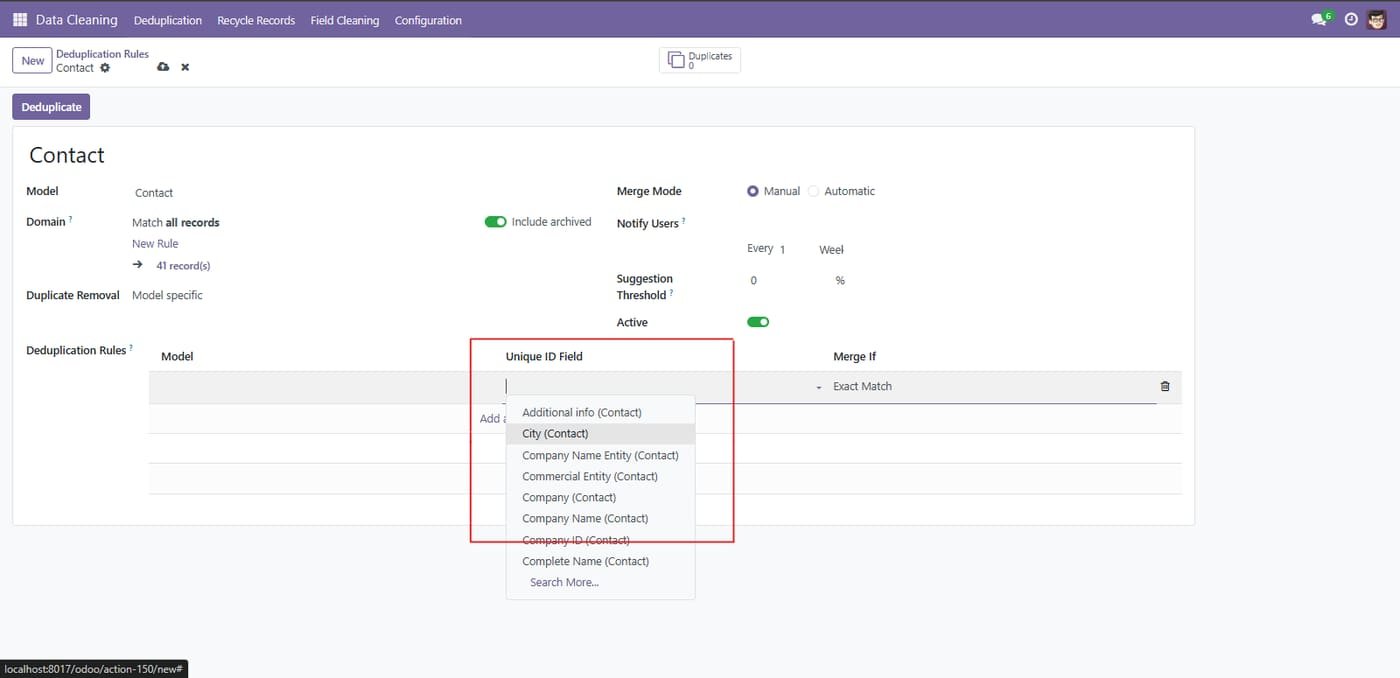Toggle the Active switch
Screen dimensions: 1400x678
pyautogui.click(x=758, y=322)
